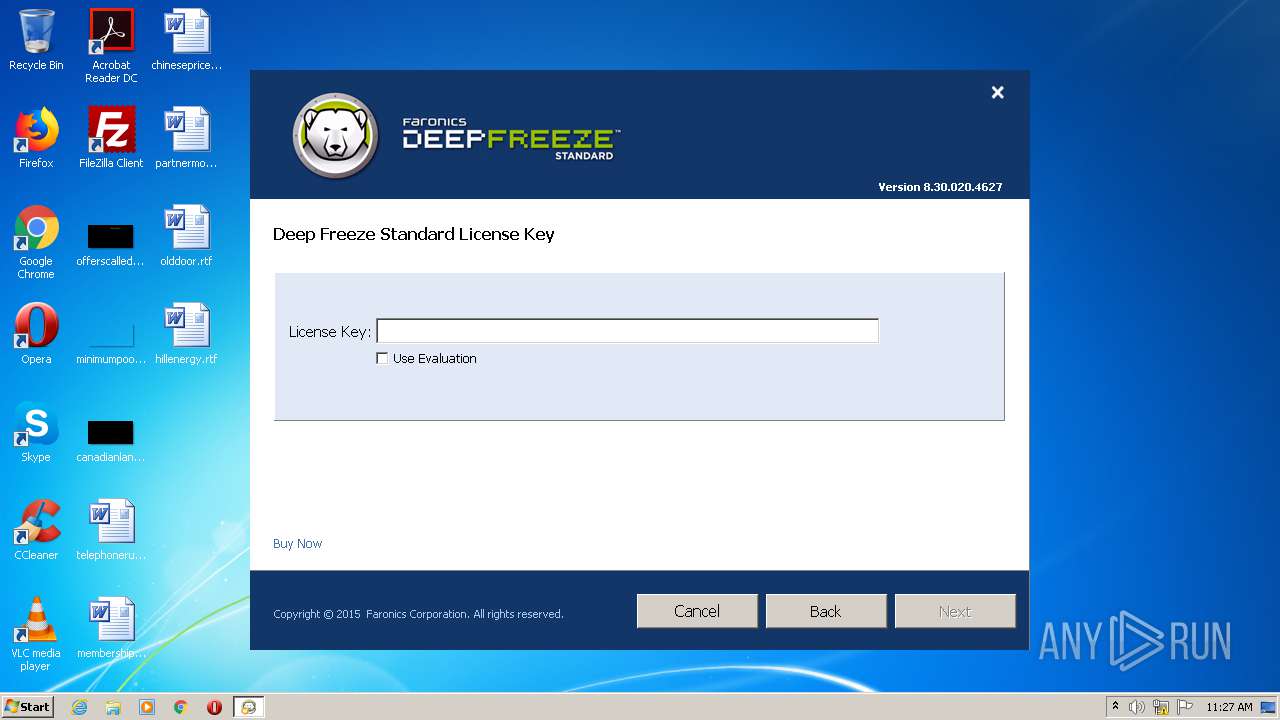Open the telephoneru document icon
1280x720 pixels.
(x=111, y=530)
